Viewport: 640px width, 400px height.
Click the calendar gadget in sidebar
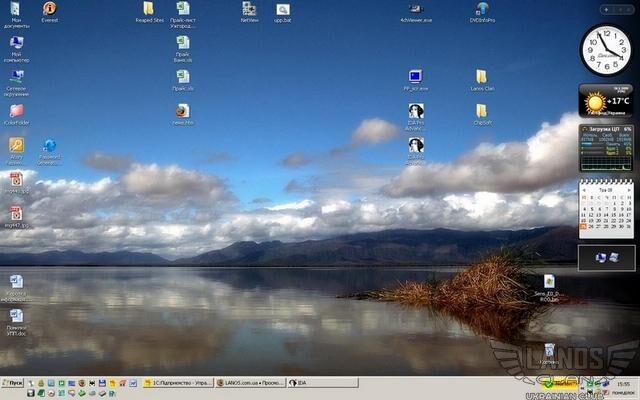[605, 211]
